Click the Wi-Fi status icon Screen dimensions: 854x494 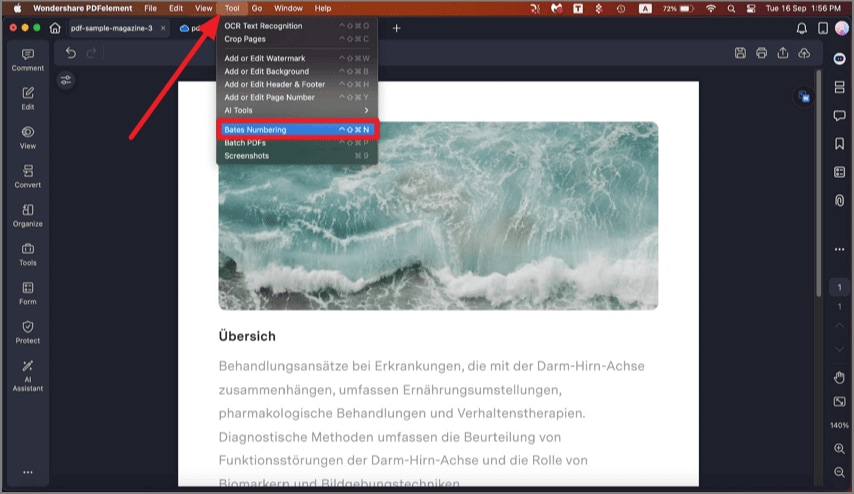click(711, 8)
